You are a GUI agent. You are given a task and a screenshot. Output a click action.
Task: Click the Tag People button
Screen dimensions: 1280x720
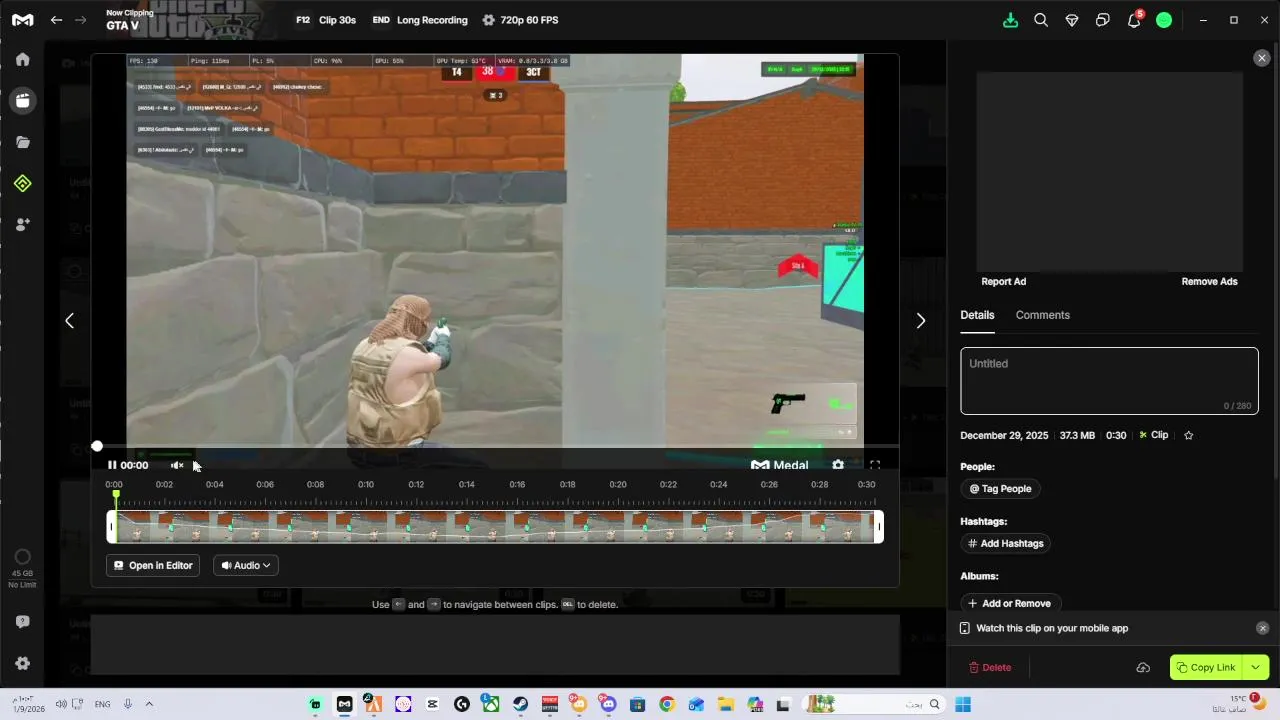(x=1000, y=489)
